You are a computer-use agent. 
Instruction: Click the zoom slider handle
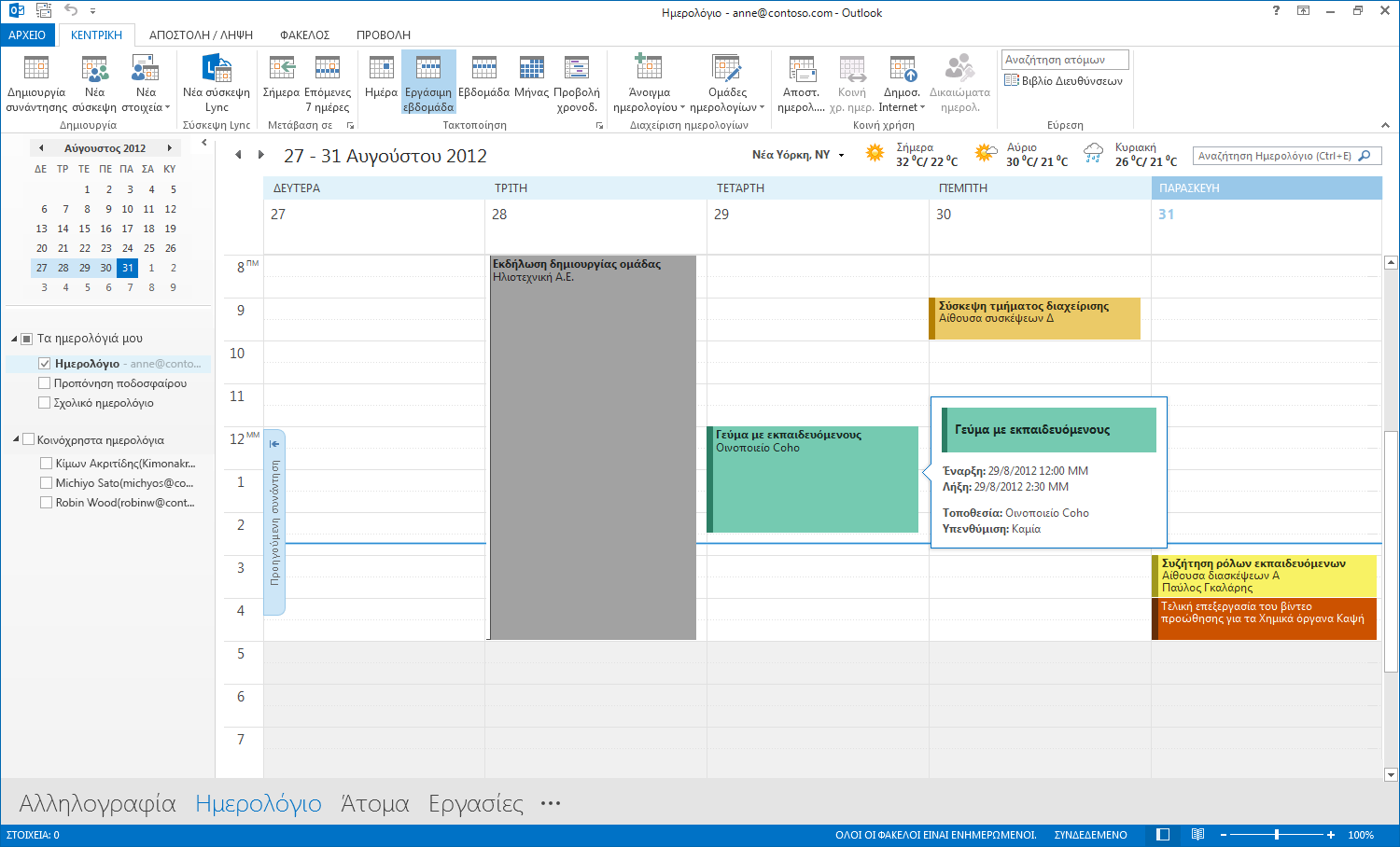click(1276, 835)
